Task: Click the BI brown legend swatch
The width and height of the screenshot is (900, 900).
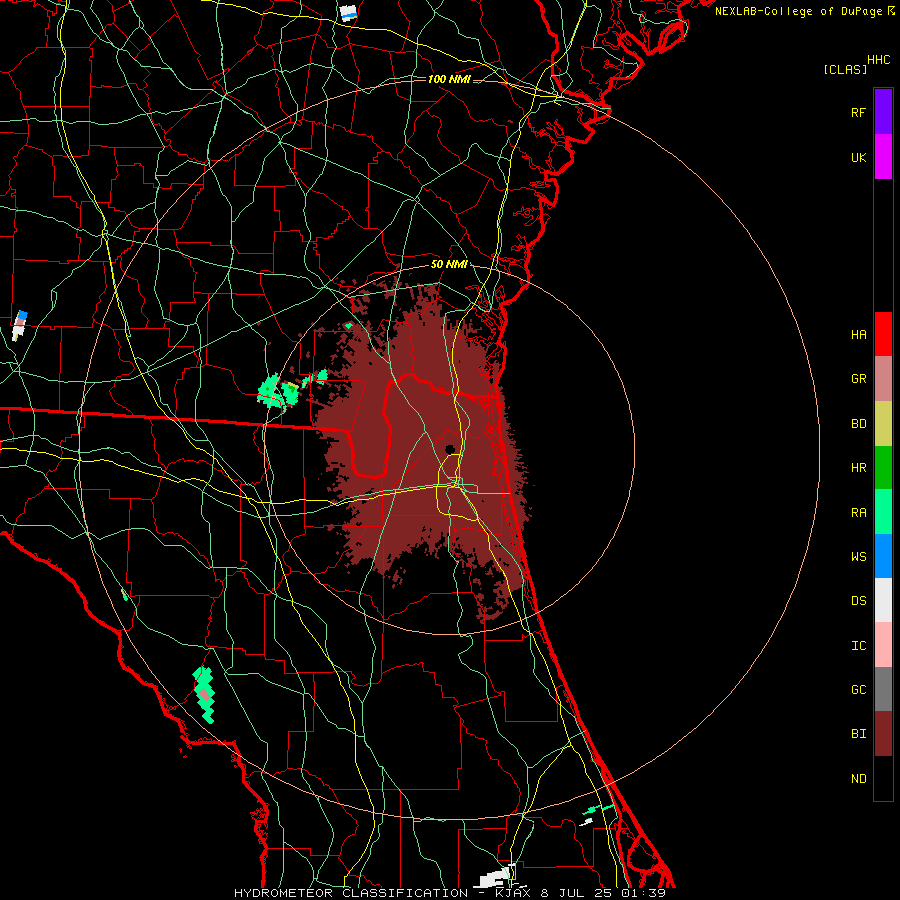Action: [x=883, y=734]
